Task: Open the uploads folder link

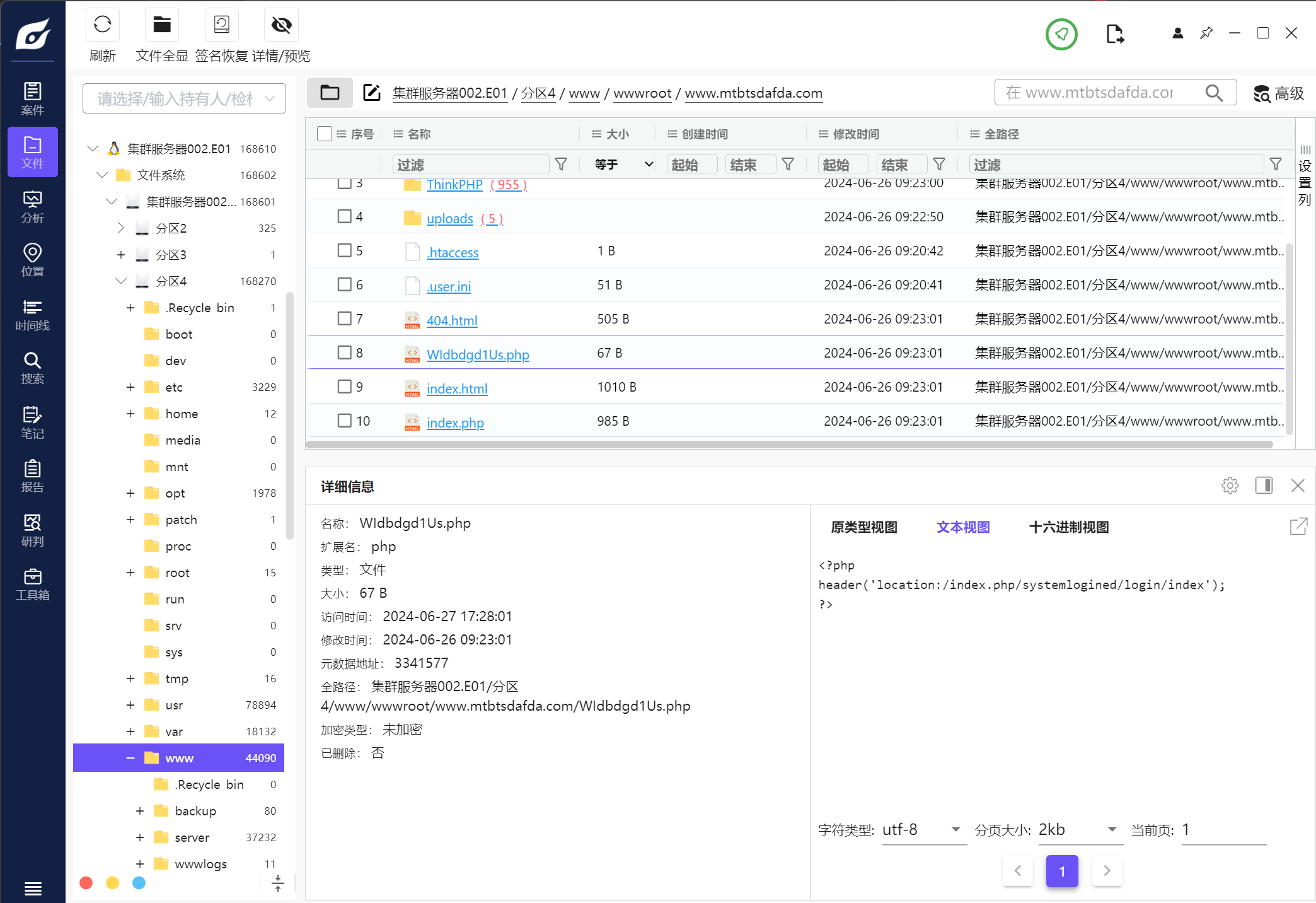Action: coord(449,218)
